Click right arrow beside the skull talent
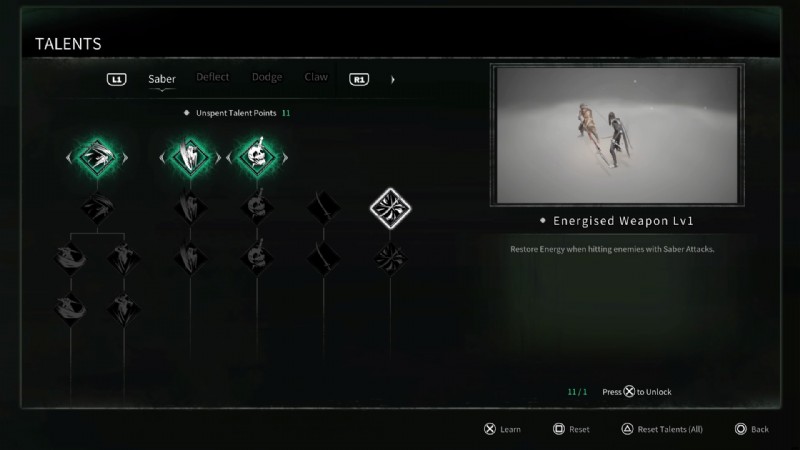800x450 pixels. click(285, 158)
